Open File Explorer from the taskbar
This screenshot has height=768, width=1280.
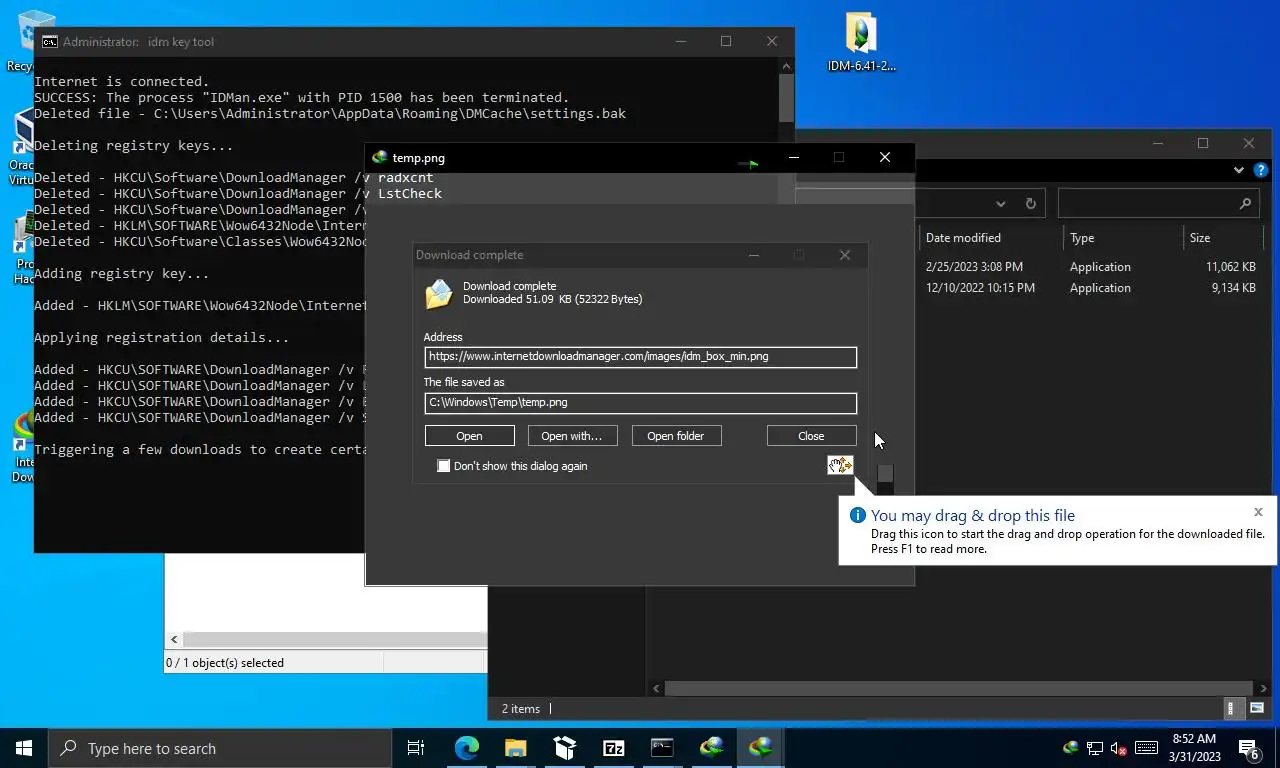coord(515,748)
